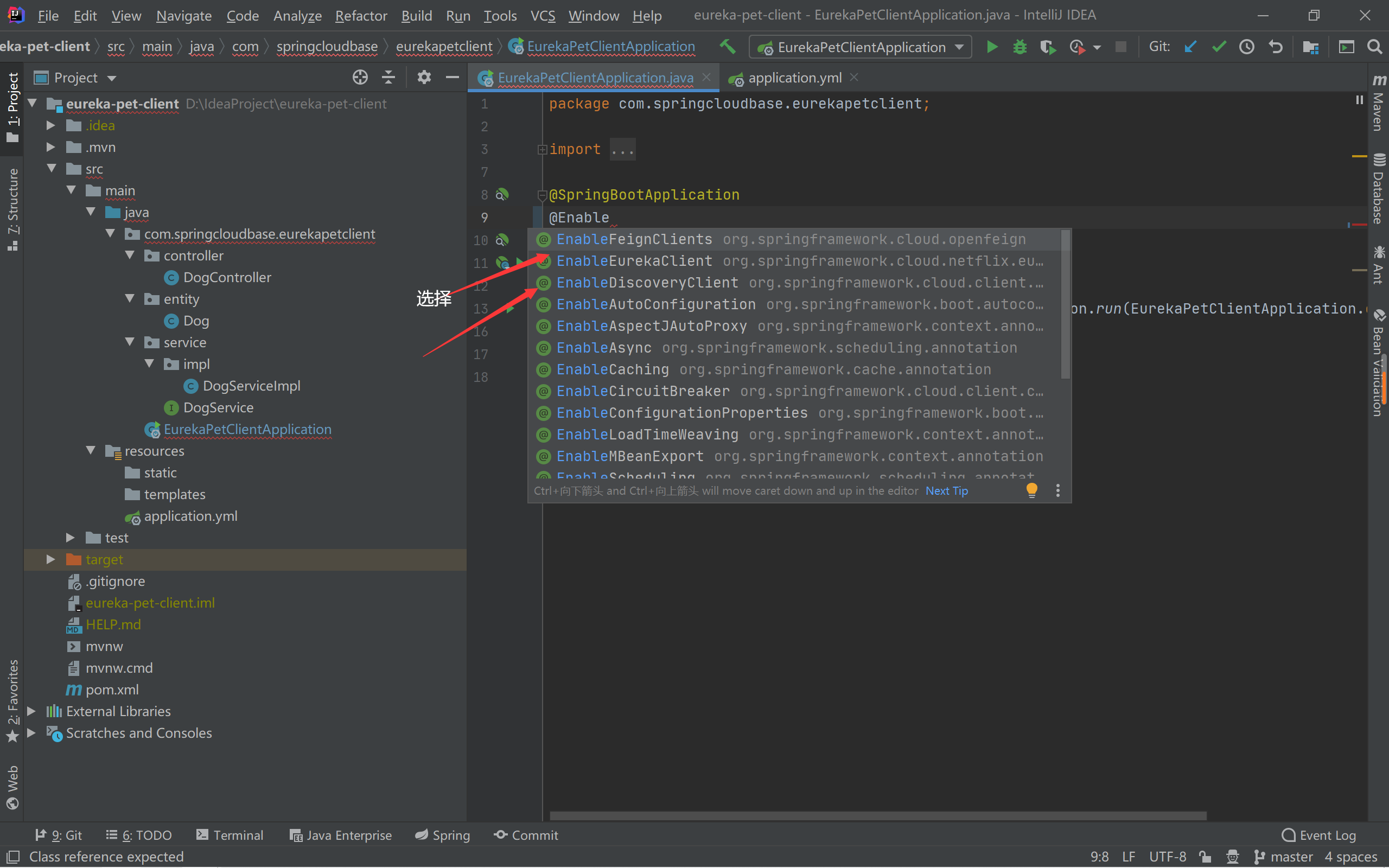Expand the folded import statements
The width and height of the screenshot is (1389, 868).
point(542,149)
